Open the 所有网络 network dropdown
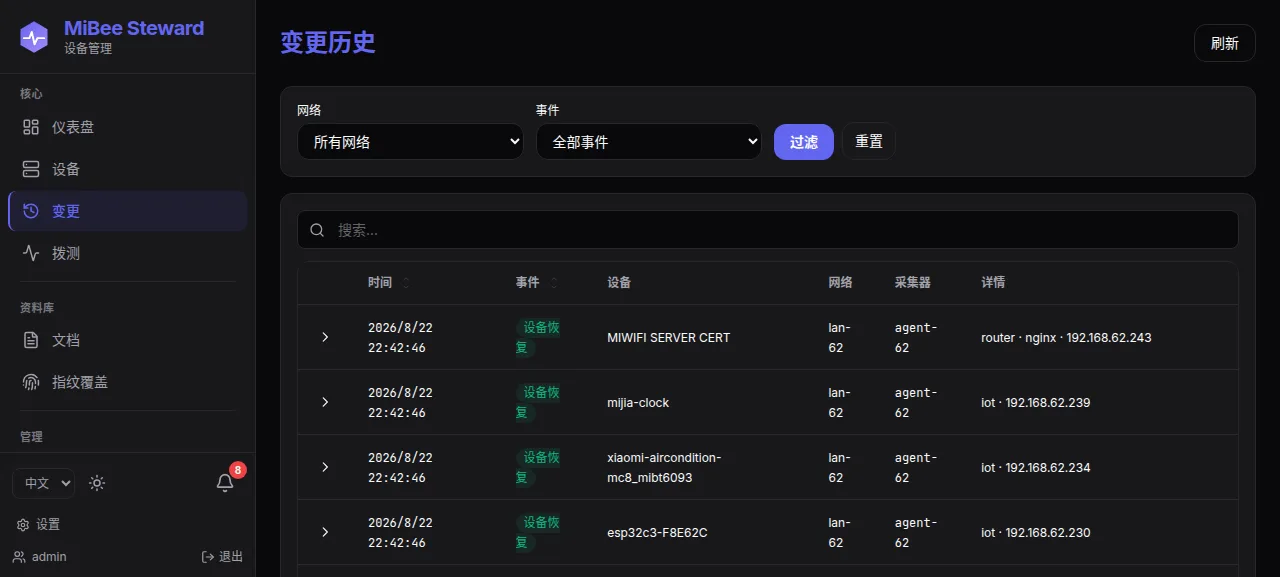Image resolution: width=1280 pixels, height=577 pixels. (x=410, y=141)
